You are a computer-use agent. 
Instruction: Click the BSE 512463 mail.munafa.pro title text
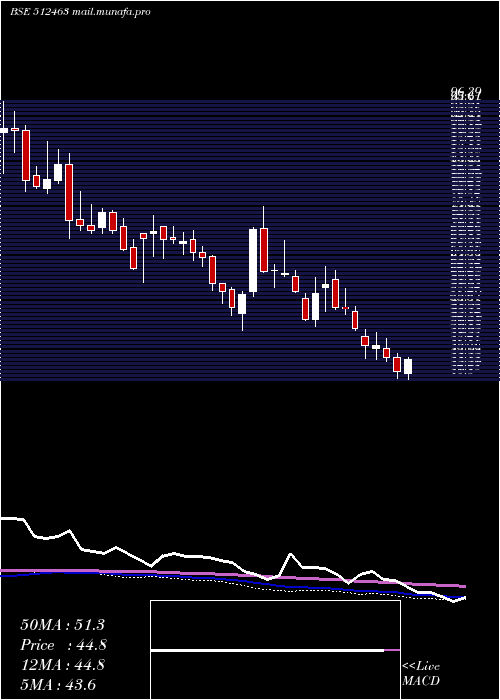point(80,12)
